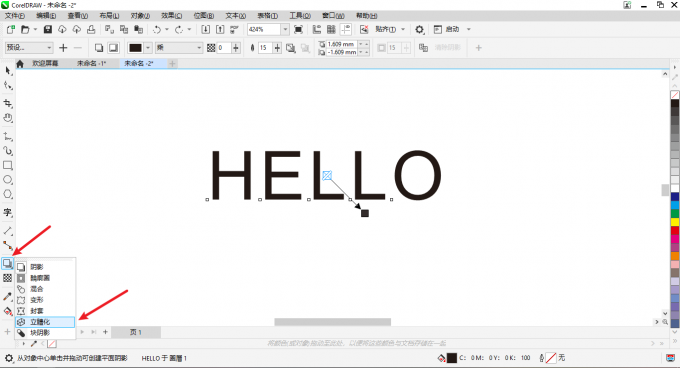Select the Eyedropper tool in toolbox

tap(7, 296)
